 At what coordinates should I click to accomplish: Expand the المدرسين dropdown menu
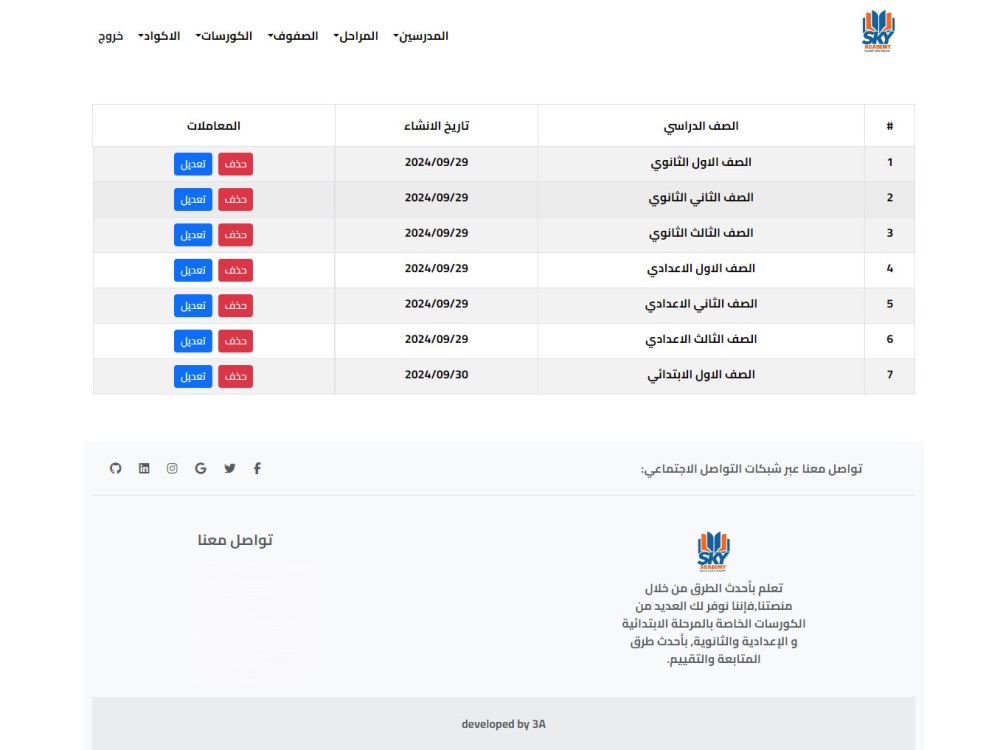(421, 36)
